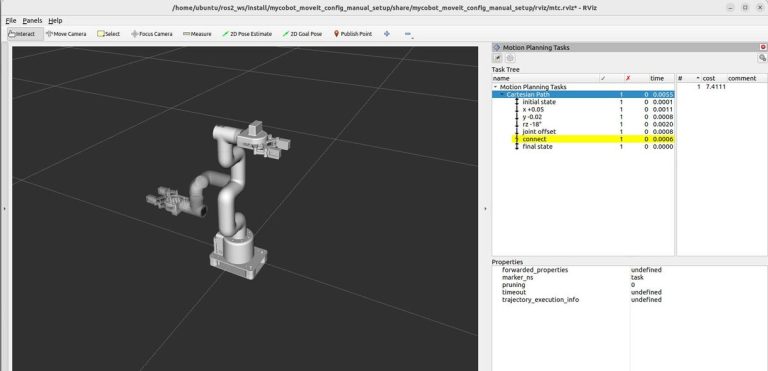Select the Move Camera tool

pyautogui.click(x=66, y=34)
